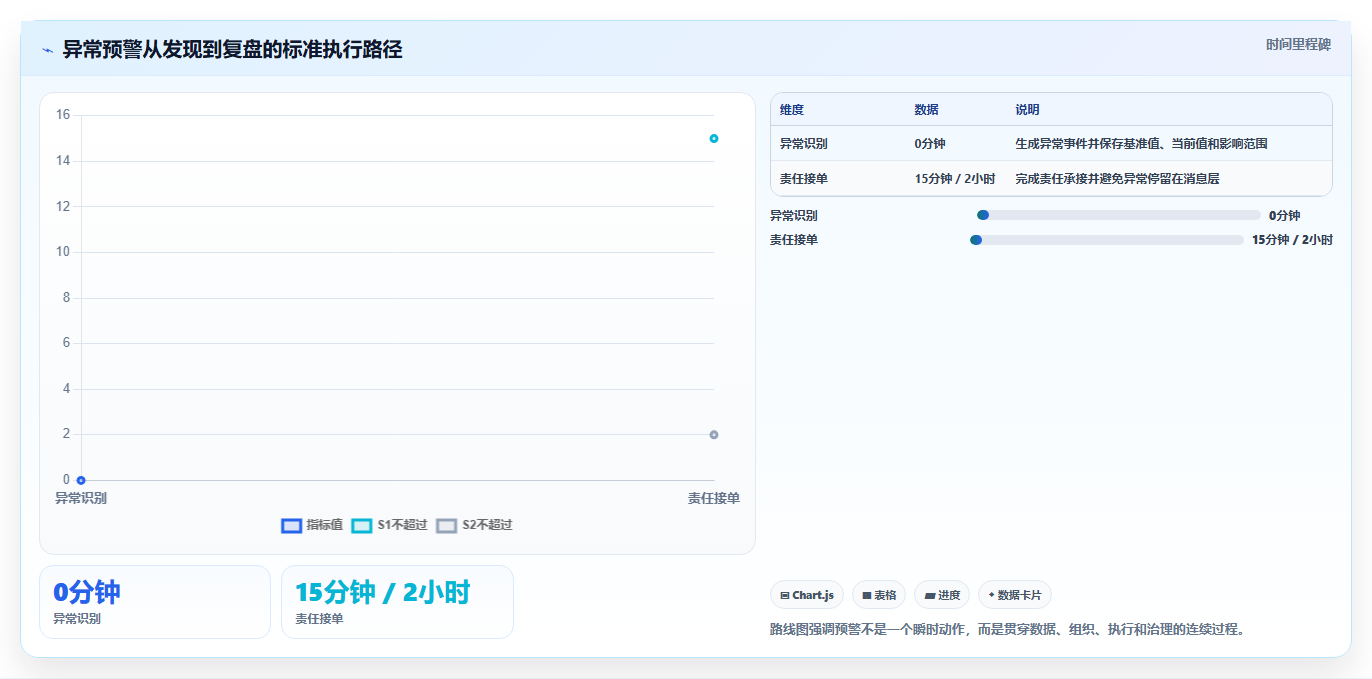Select the cyan data point at 15
The height and width of the screenshot is (679, 1372).
coord(714,138)
